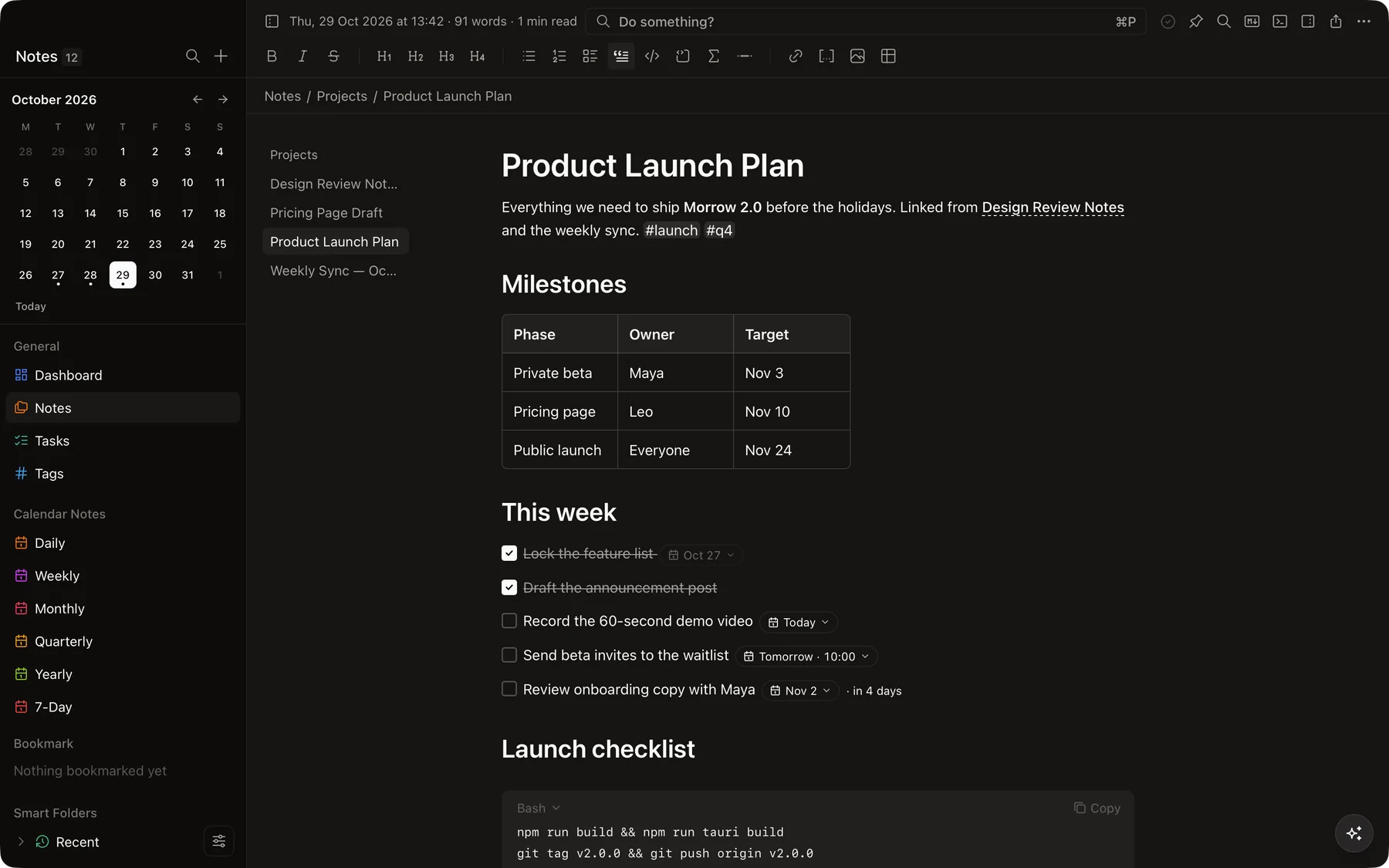
Task: Open the Oct 27 date dropdown
Action: tap(701, 556)
